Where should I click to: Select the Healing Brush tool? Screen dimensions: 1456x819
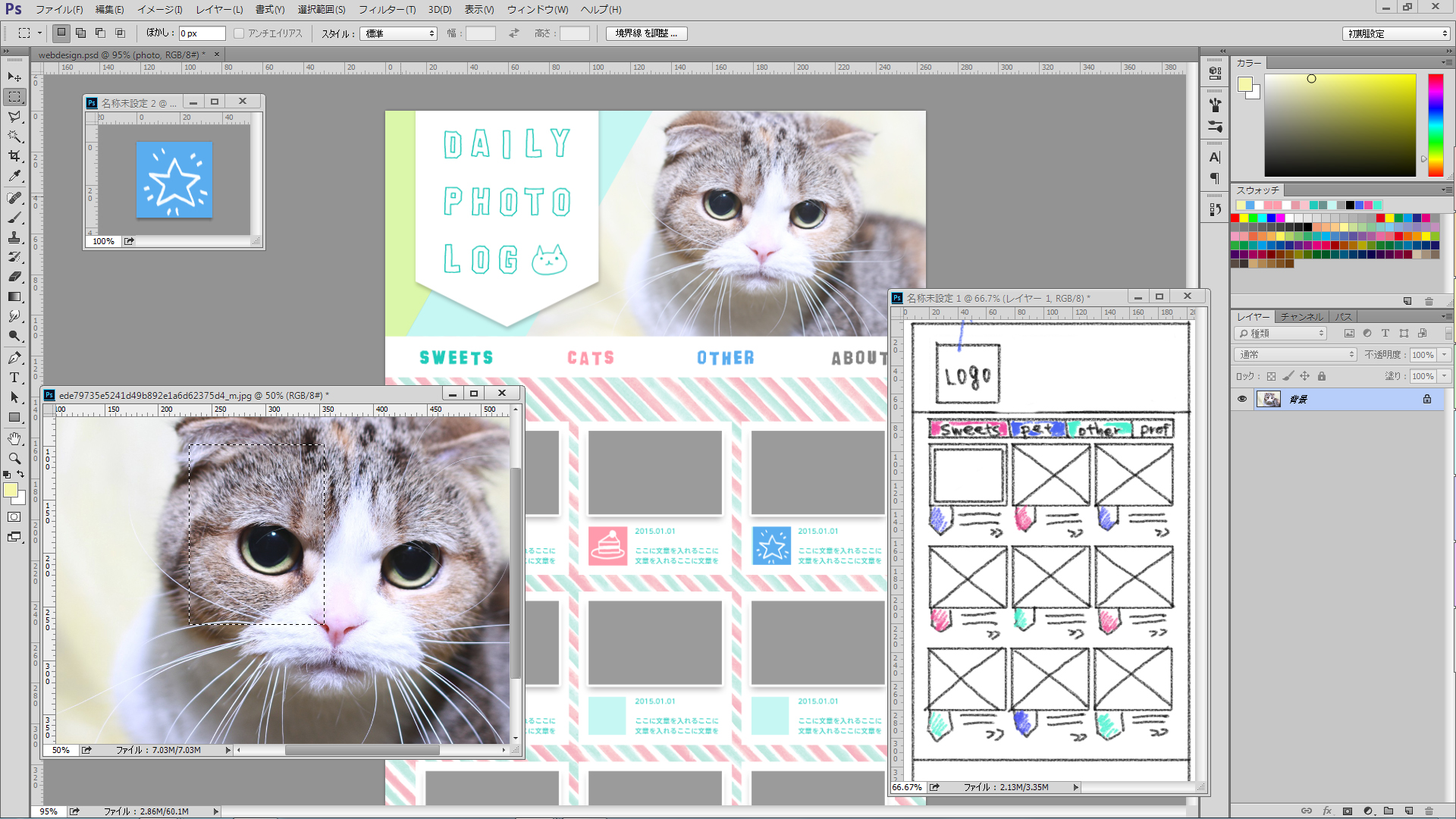tap(14, 198)
